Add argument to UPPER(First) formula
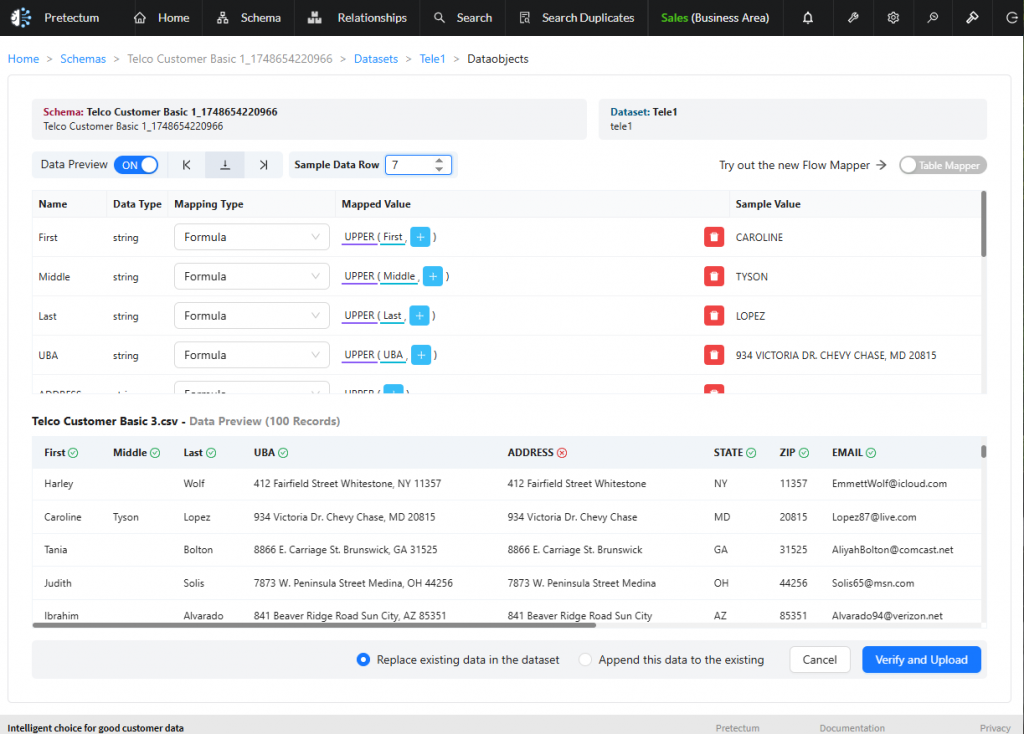The image size is (1024, 734). (421, 237)
